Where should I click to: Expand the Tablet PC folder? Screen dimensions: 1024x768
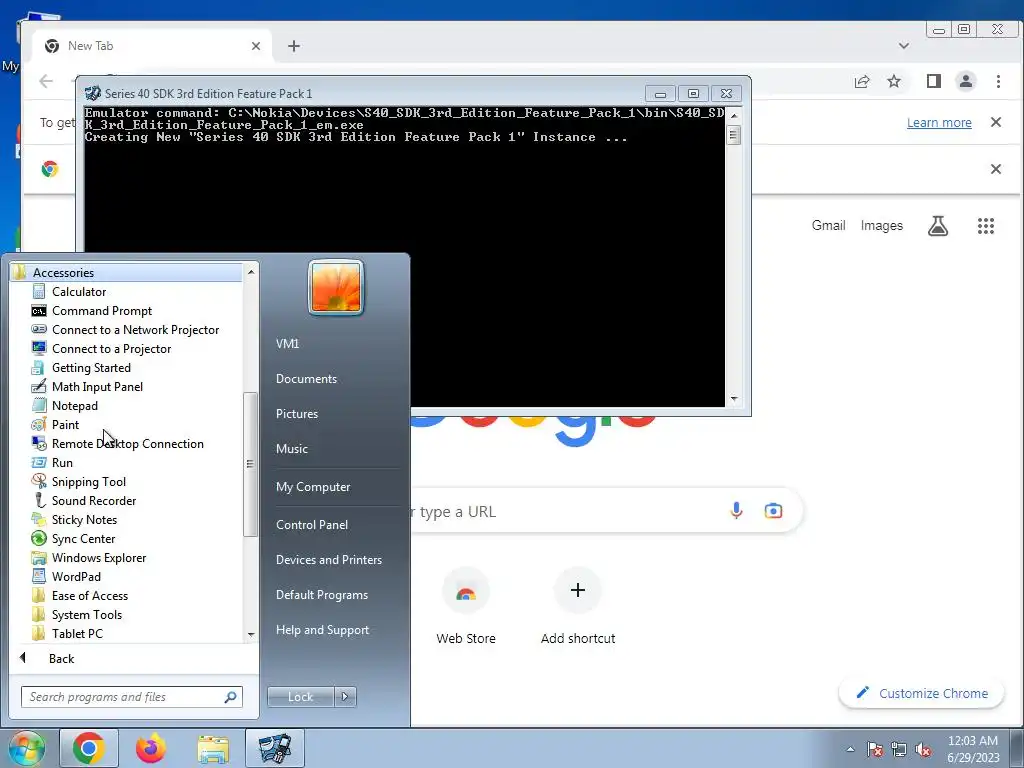(x=77, y=633)
